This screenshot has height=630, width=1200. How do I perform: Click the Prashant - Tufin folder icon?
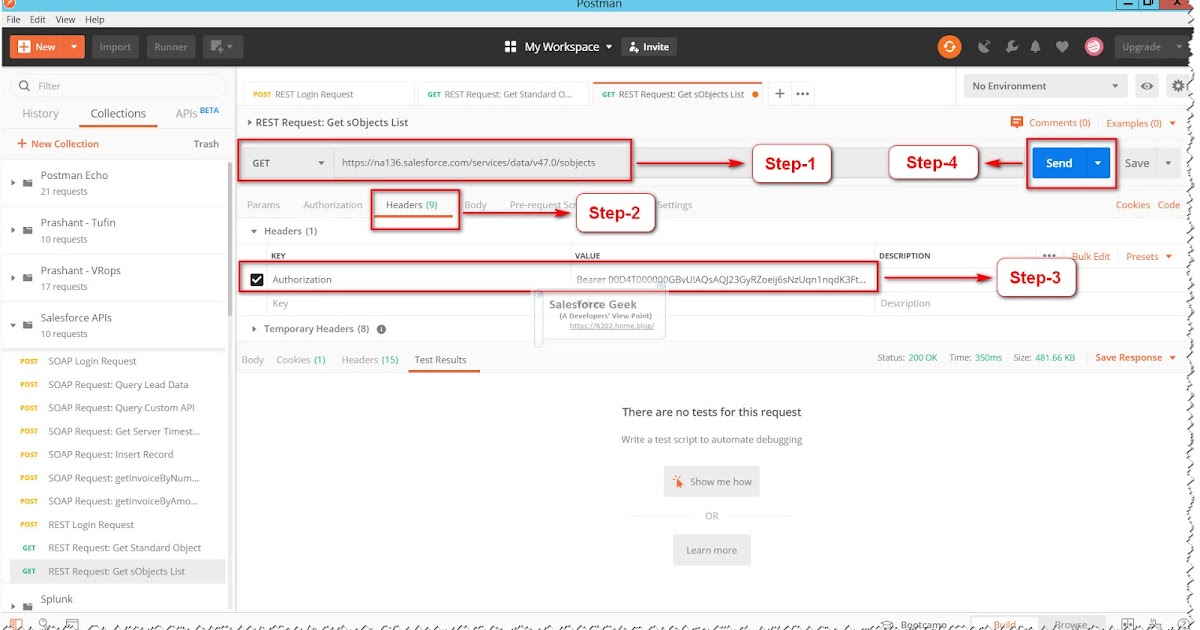tap(27, 230)
